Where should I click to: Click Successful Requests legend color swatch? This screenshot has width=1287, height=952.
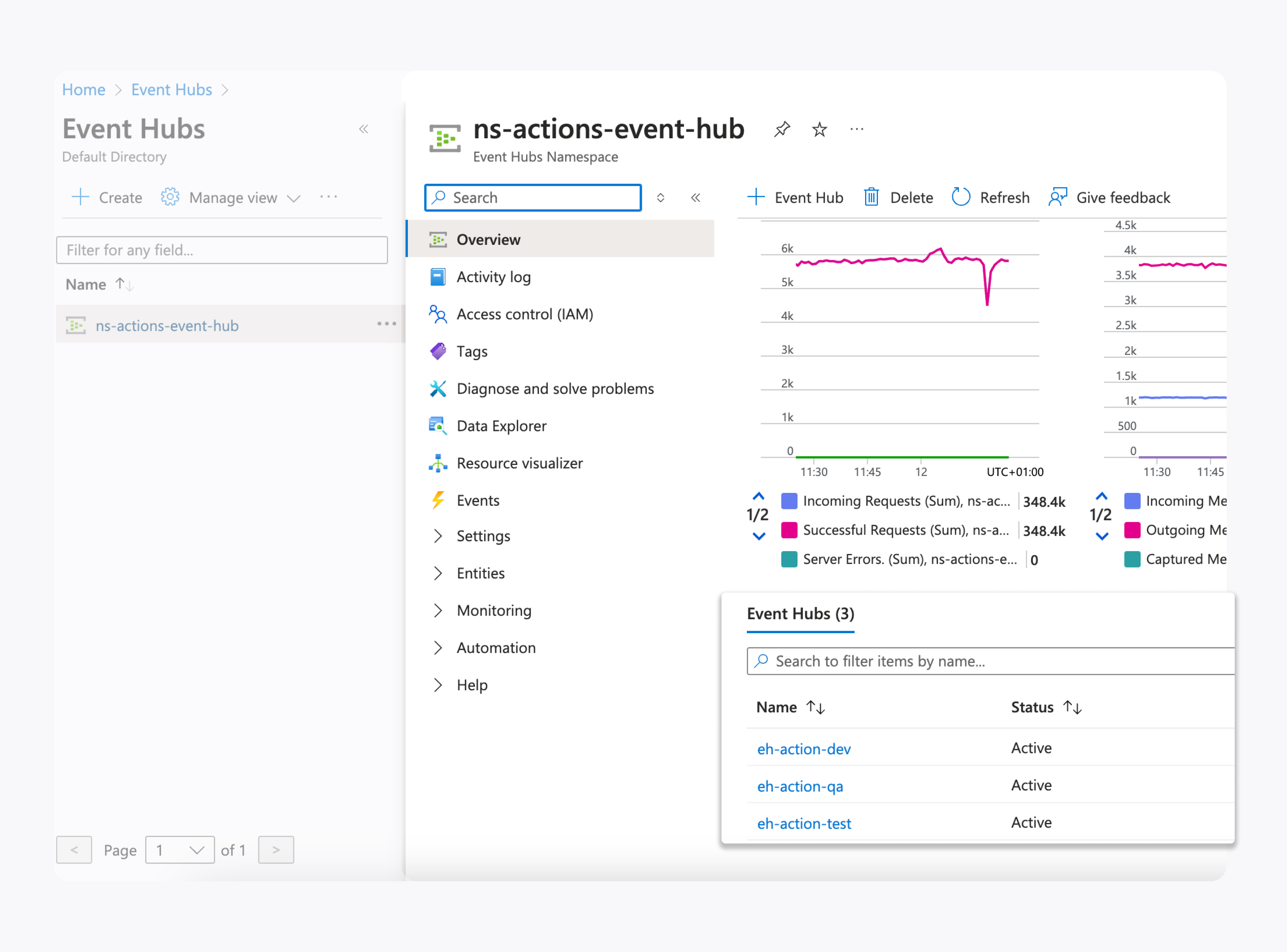pos(789,530)
